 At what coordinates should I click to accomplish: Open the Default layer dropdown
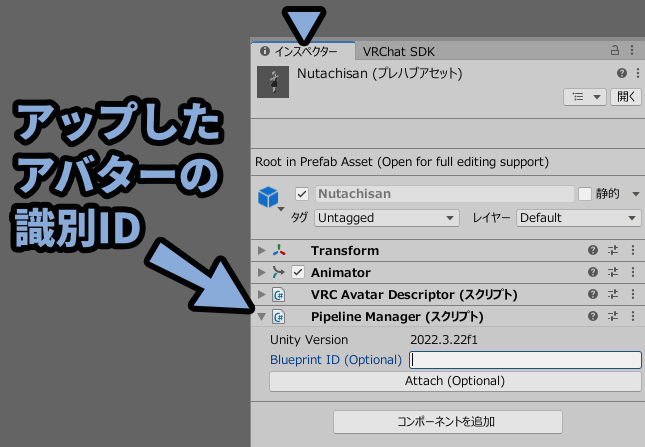point(578,218)
